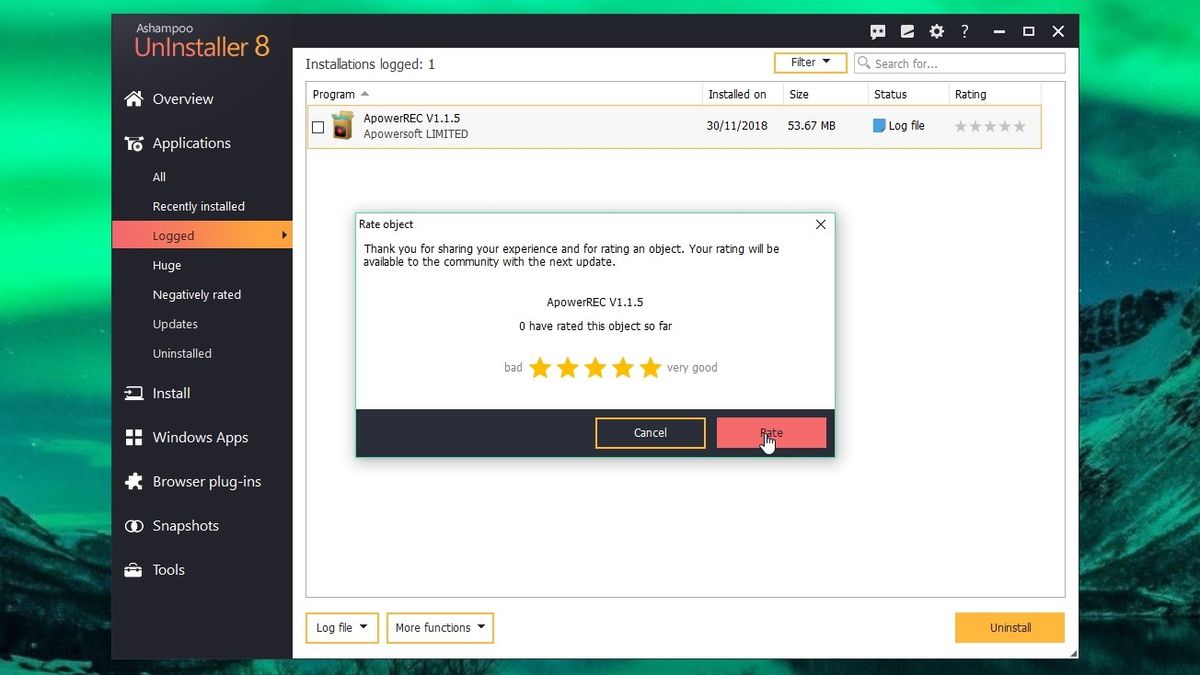Set rating to third star in dialog

pos(595,368)
